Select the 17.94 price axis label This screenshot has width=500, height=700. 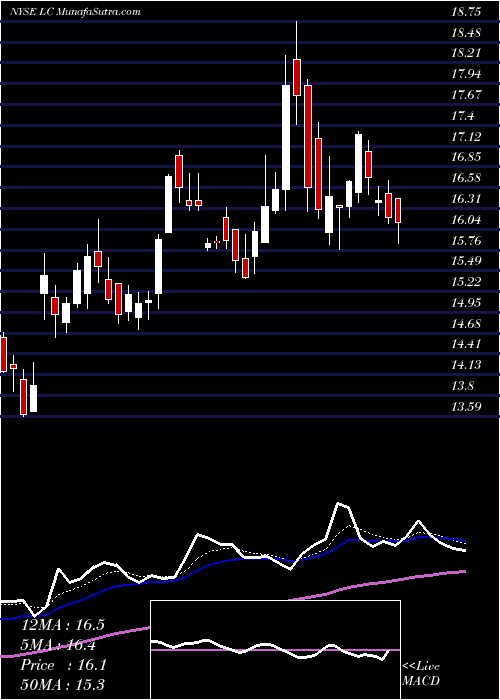coord(466,74)
